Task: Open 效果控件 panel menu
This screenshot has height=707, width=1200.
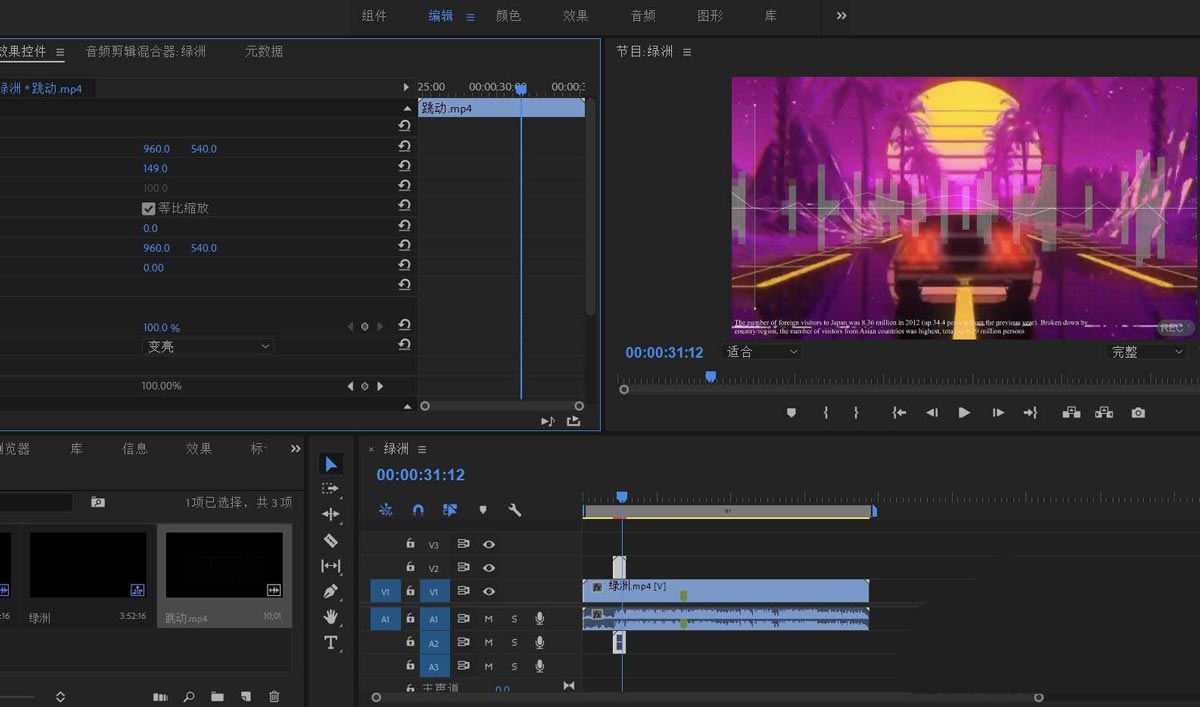Action: pos(60,52)
